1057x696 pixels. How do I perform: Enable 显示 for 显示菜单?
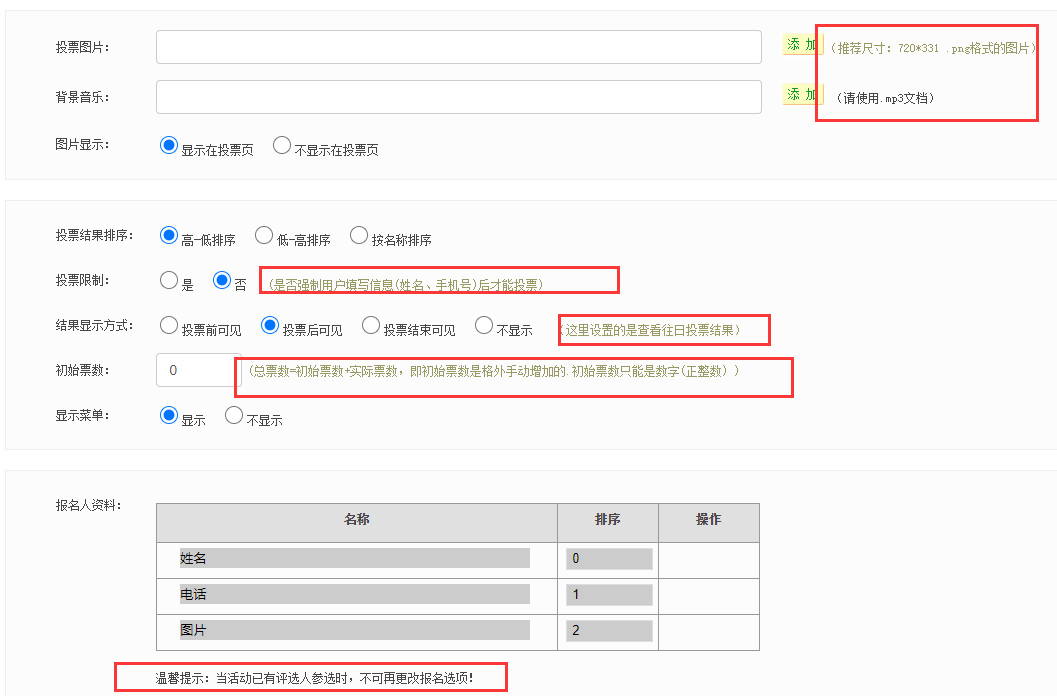[169, 415]
